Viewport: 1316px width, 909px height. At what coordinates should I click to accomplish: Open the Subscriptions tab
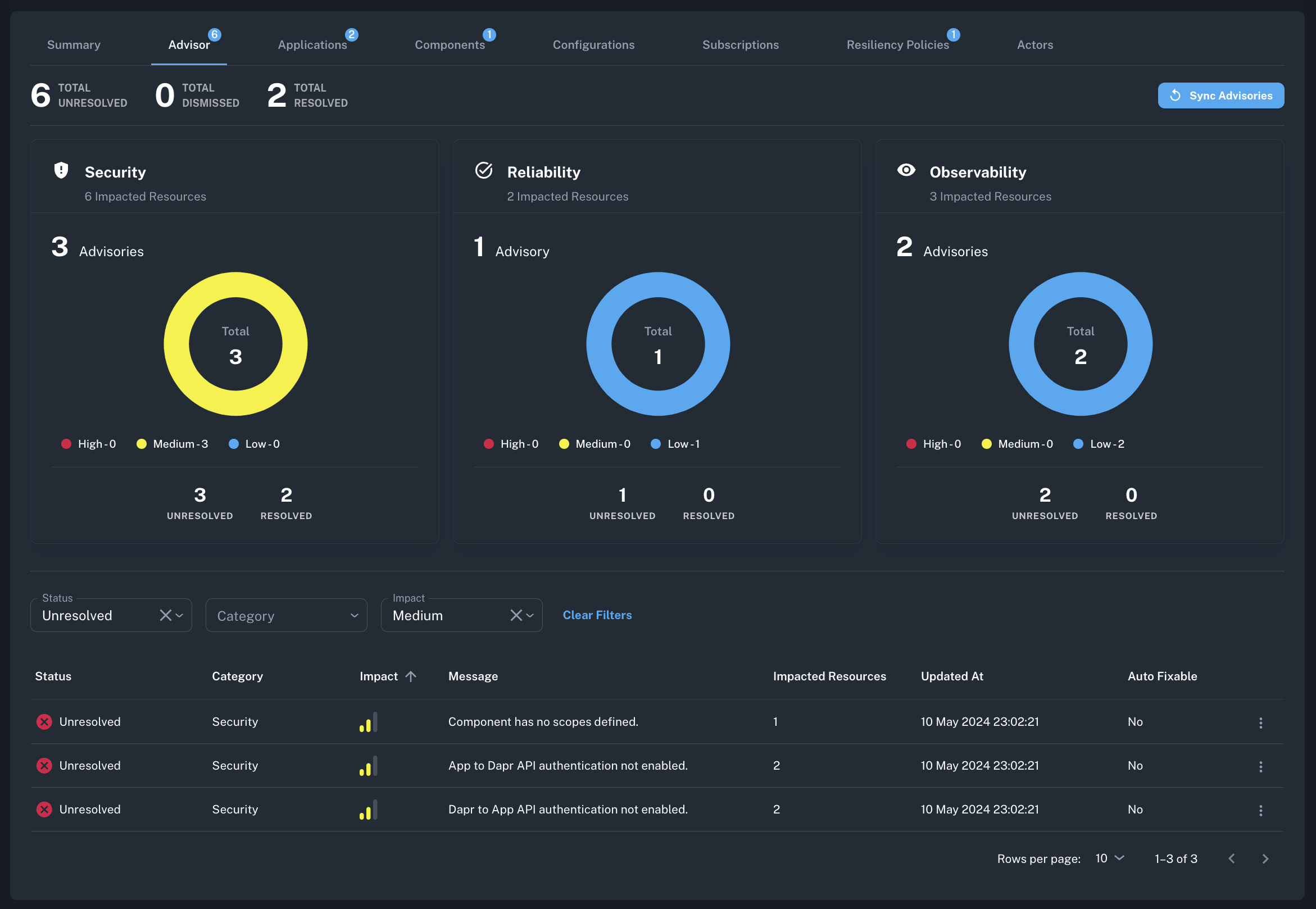(x=740, y=44)
